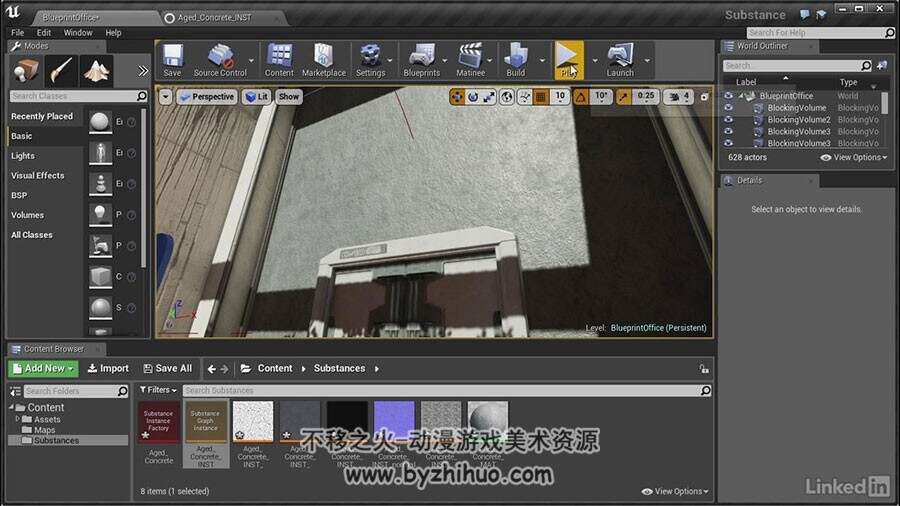Click the Save toolbar icon

click(x=172, y=60)
